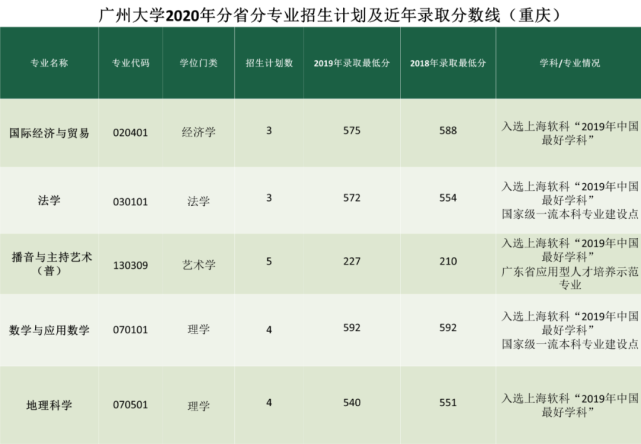
Task: Select 理学 in the 数学与应用数学 row
Action: (198, 329)
